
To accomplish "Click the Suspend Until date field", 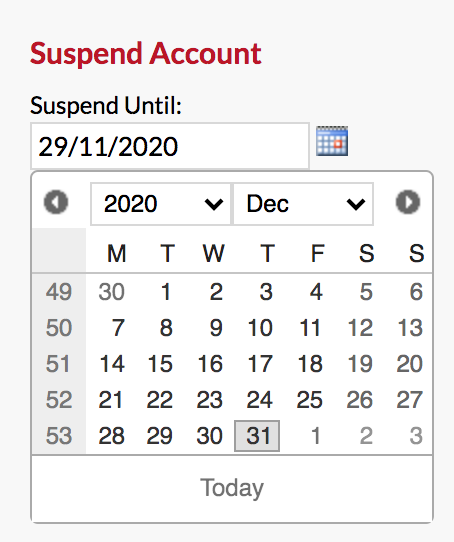I will (170, 146).
